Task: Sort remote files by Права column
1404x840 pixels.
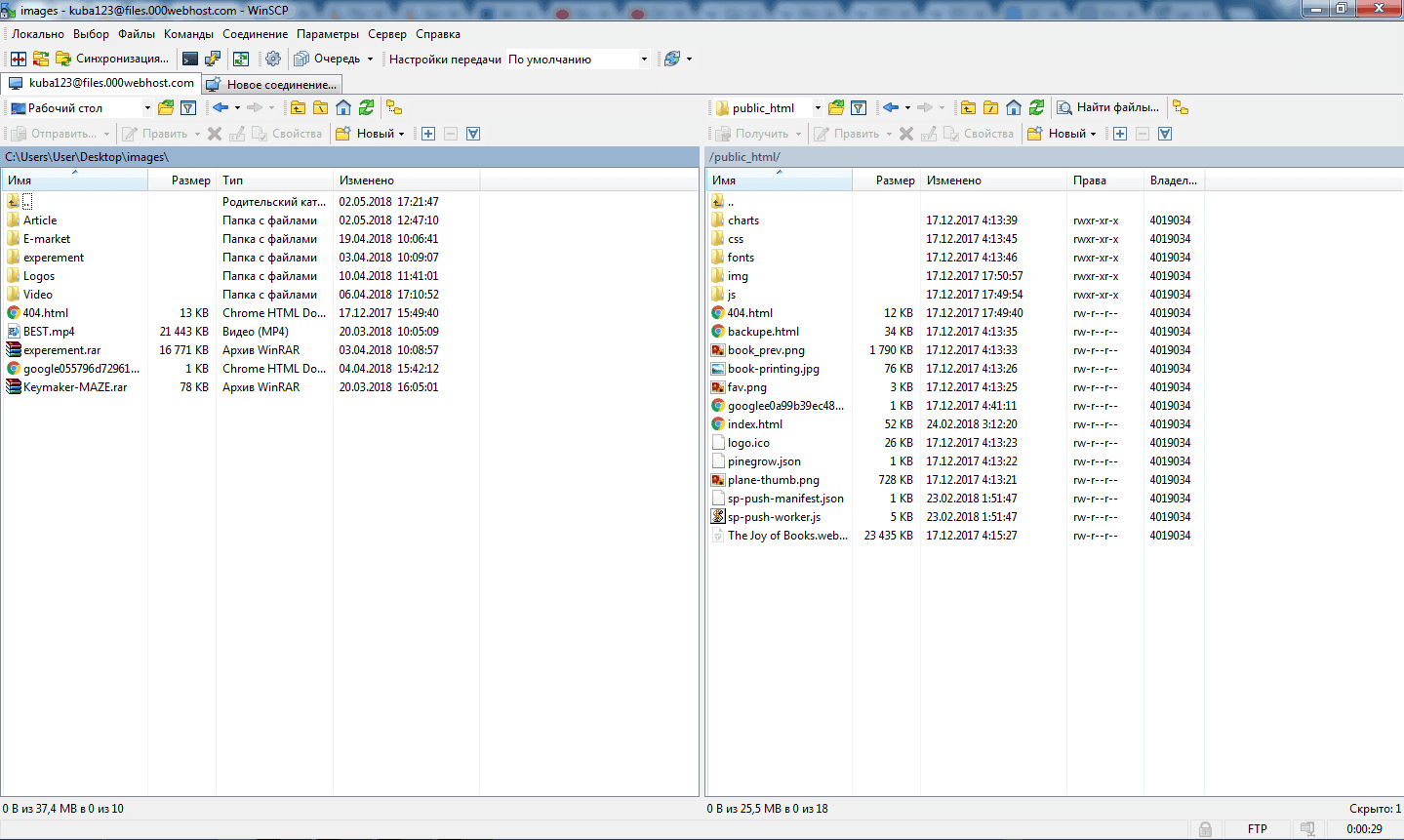Action: pyautogui.click(x=1105, y=180)
